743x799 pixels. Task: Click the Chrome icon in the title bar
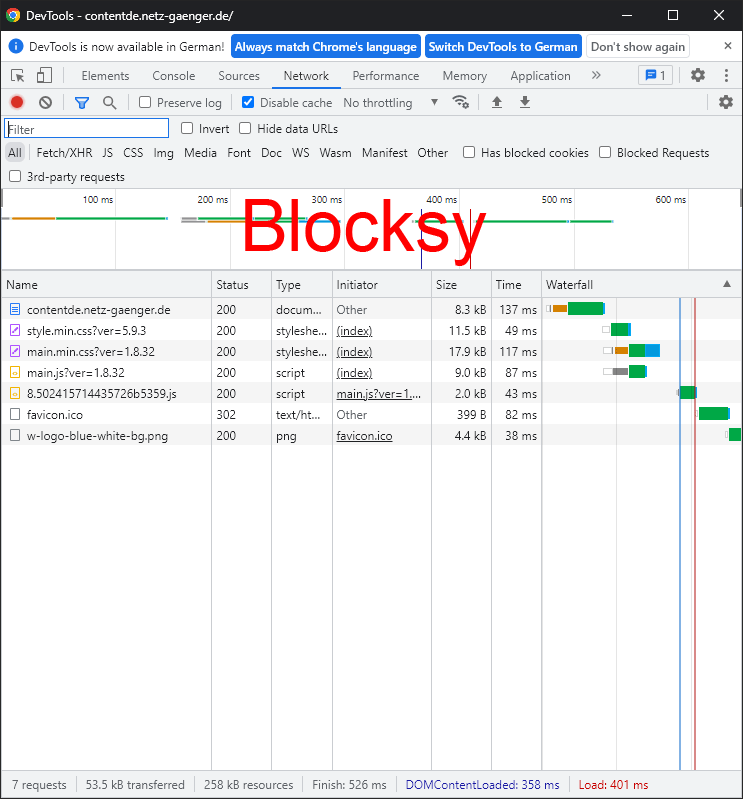point(13,15)
